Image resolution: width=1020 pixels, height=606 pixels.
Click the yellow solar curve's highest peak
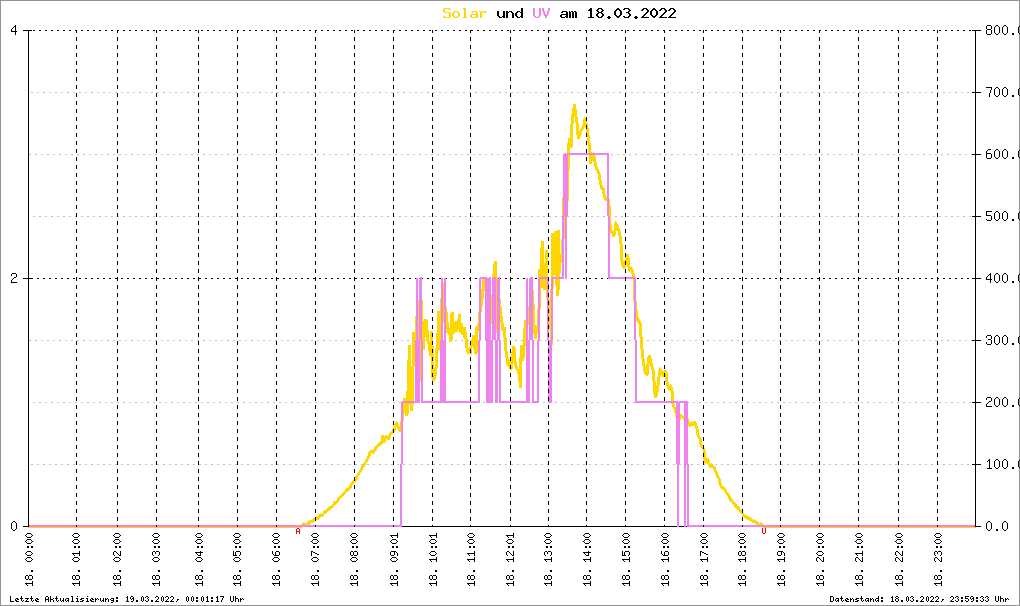click(x=574, y=106)
